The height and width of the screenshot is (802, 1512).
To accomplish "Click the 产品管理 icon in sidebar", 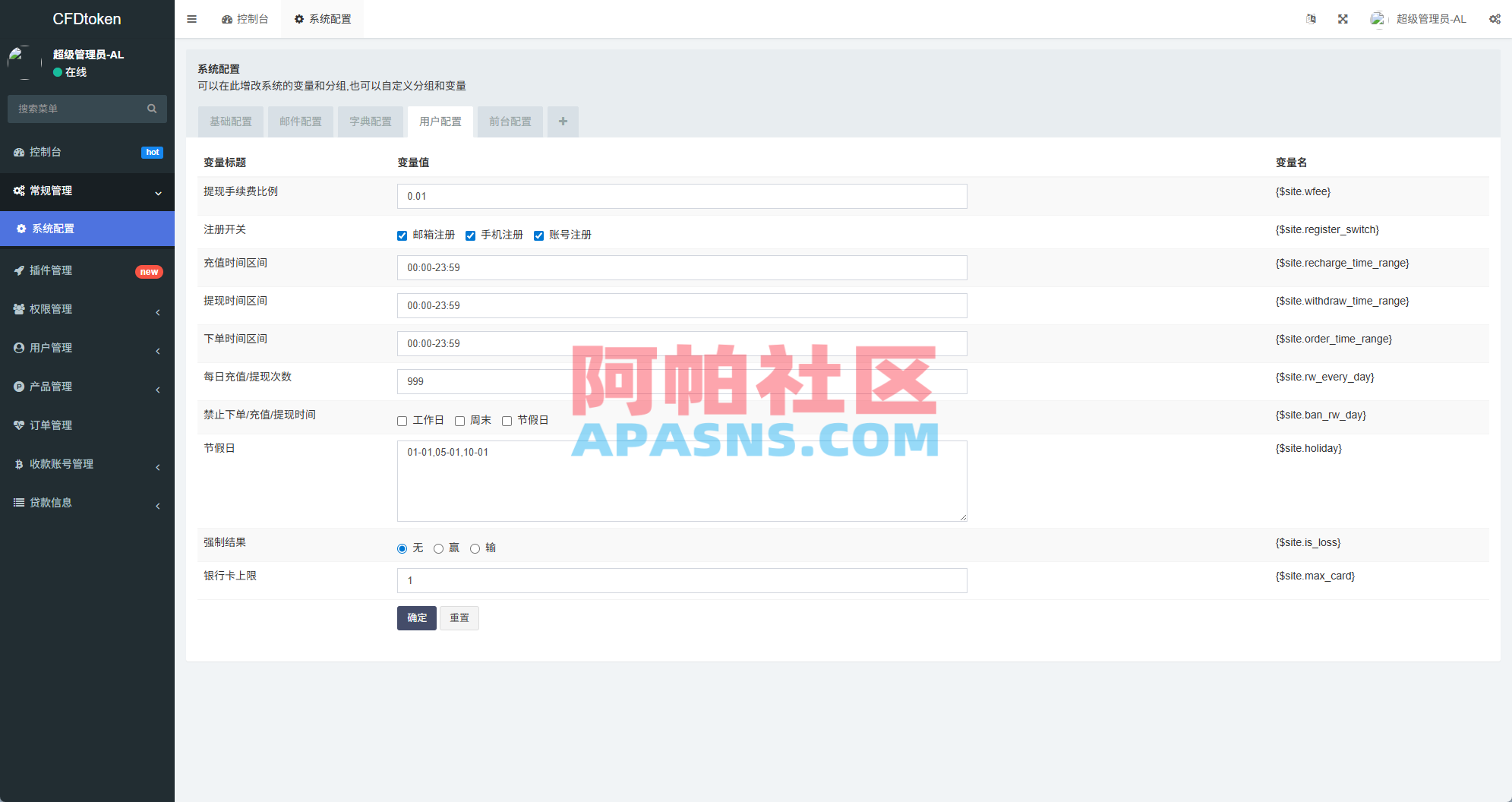I will pyautogui.click(x=19, y=387).
